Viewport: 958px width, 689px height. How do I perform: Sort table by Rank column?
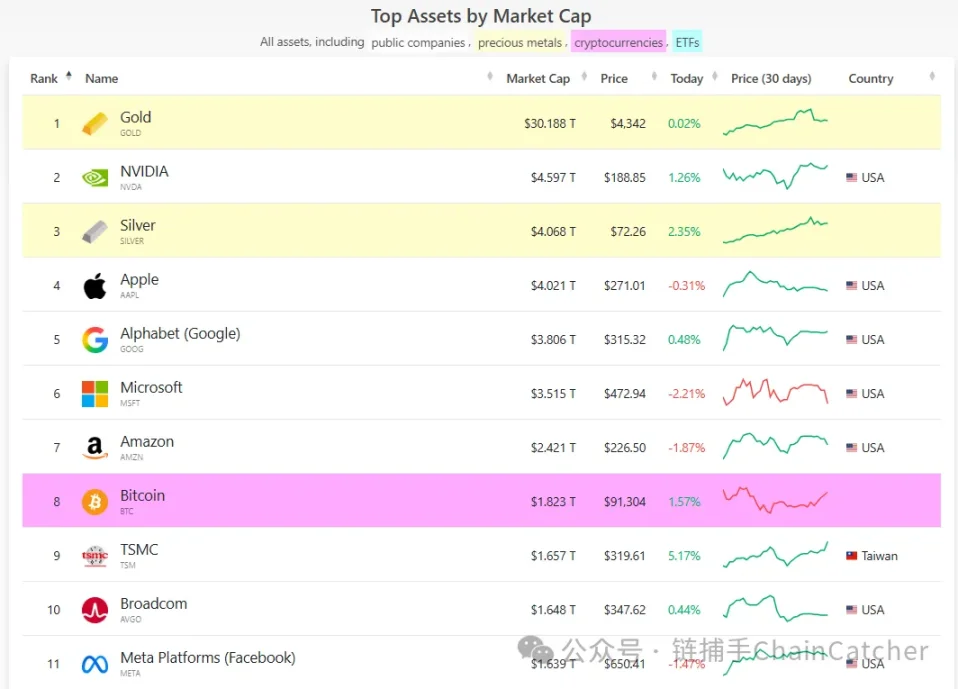tap(44, 79)
